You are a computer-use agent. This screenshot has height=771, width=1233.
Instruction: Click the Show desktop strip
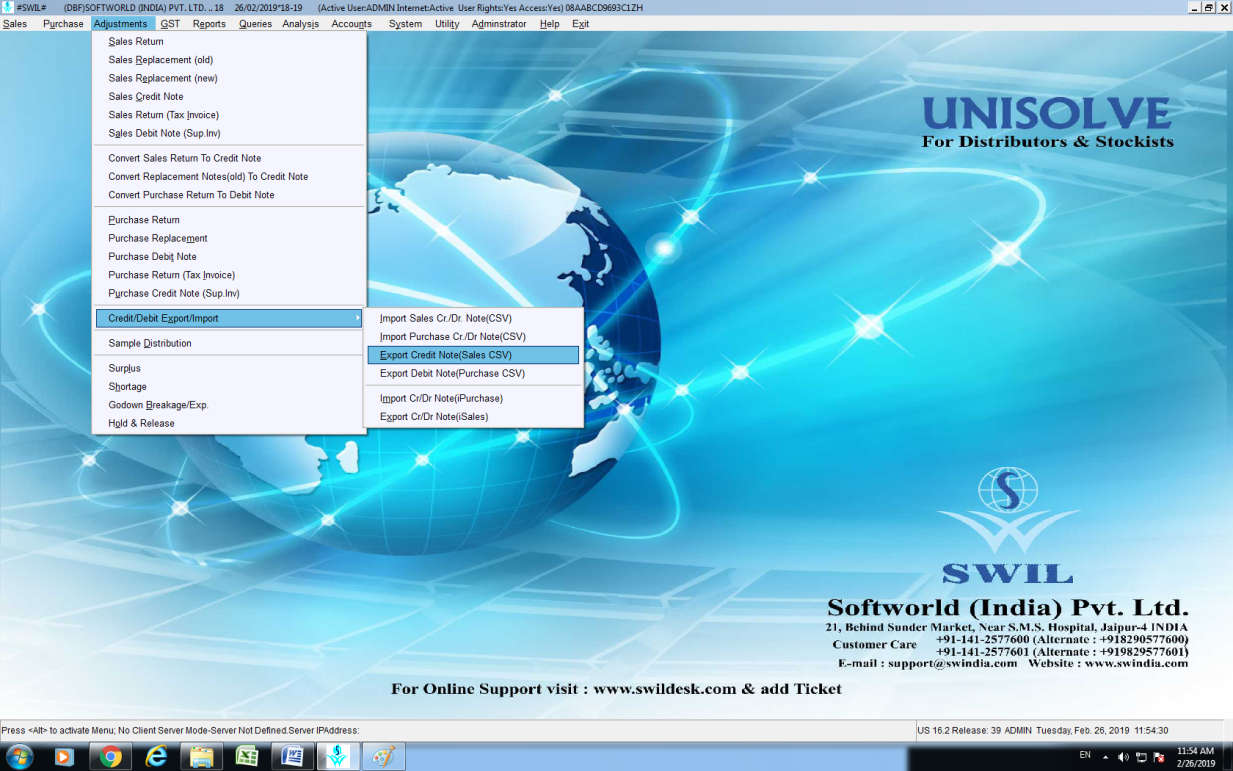(1227, 757)
